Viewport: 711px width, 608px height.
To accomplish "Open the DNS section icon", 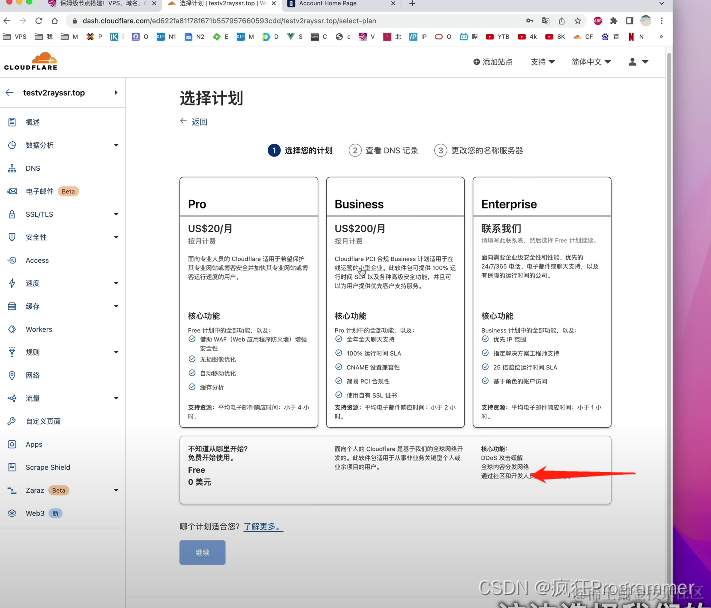I will (12, 168).
